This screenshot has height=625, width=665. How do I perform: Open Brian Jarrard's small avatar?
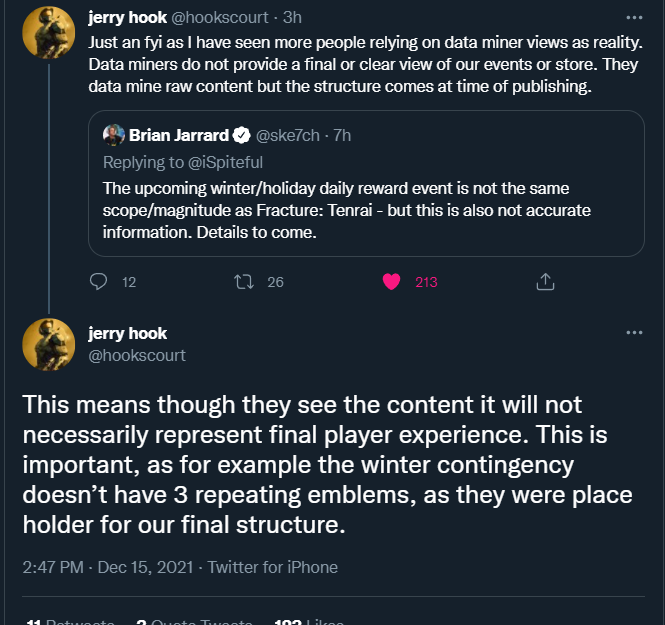[x=114, y=135]
